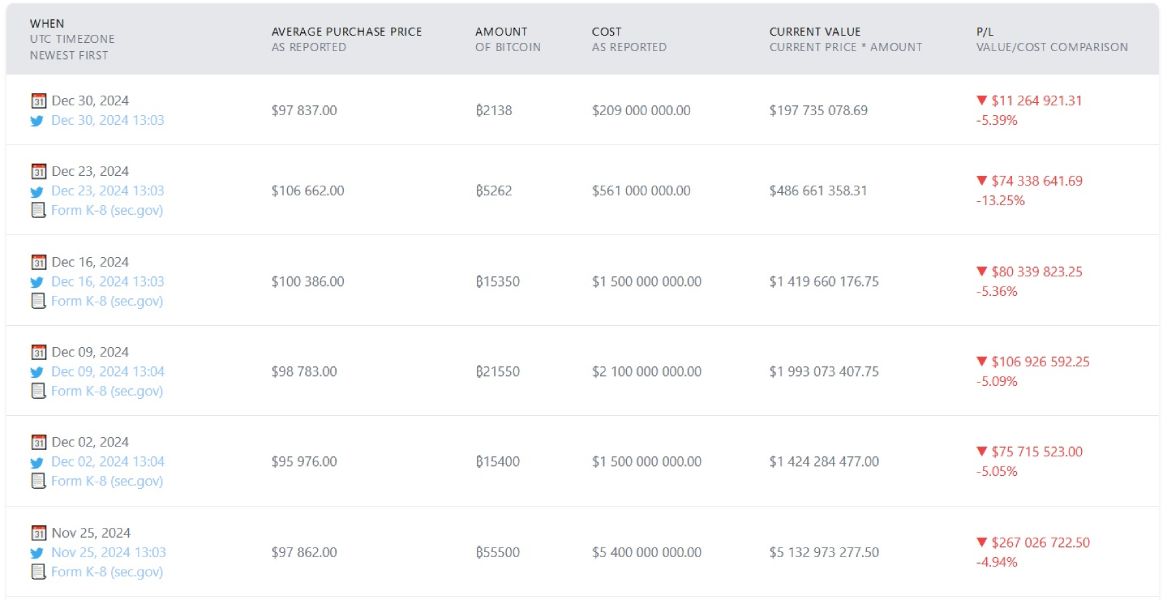
Task: Click Twitter bird icon for Nov 25 row
Action: (38, 553)
